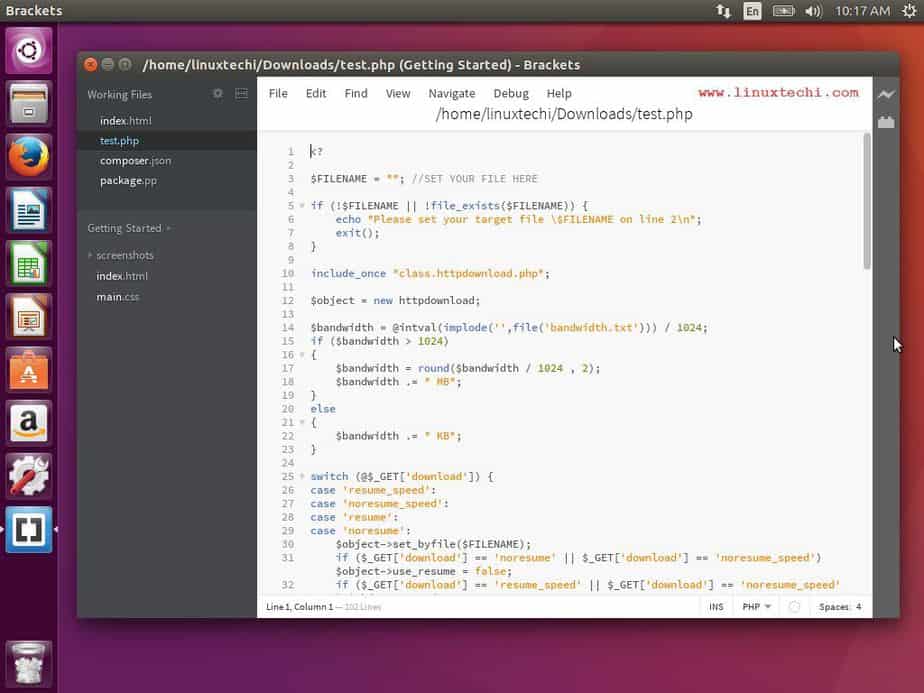924x693 pixels.
Task: Open system power gear menu
Action: tap(909, 11)
